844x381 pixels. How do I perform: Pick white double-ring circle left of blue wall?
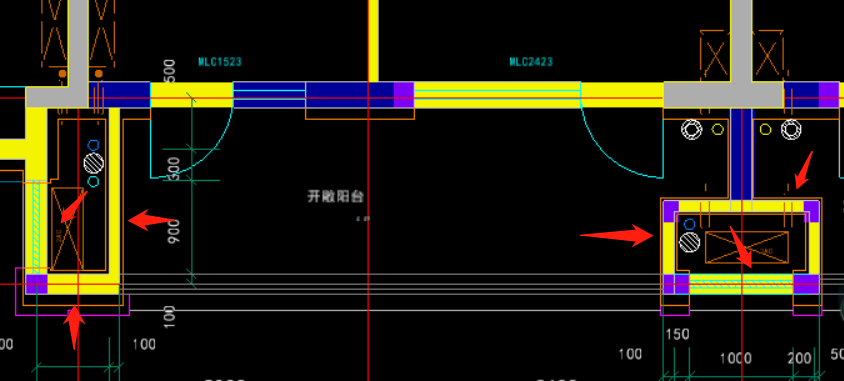(x=692, y=129)
